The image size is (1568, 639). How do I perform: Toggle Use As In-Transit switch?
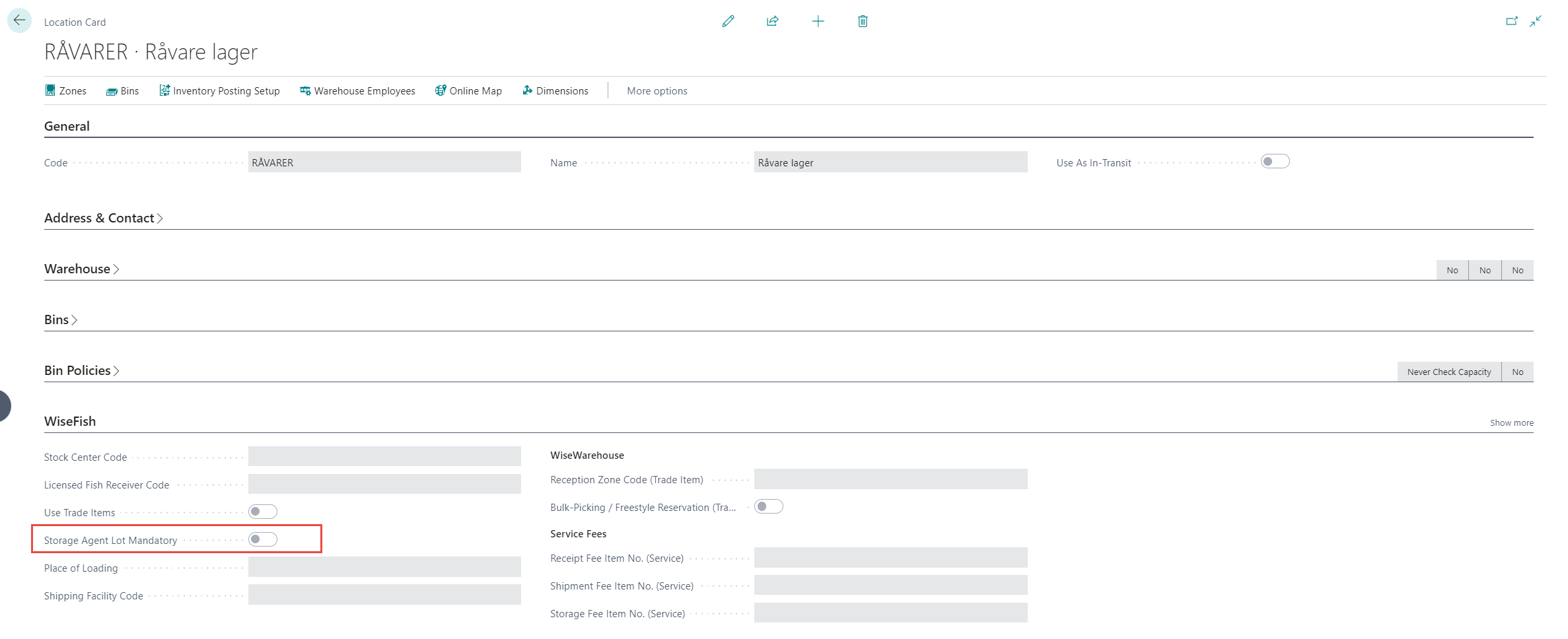(1275, 162)
